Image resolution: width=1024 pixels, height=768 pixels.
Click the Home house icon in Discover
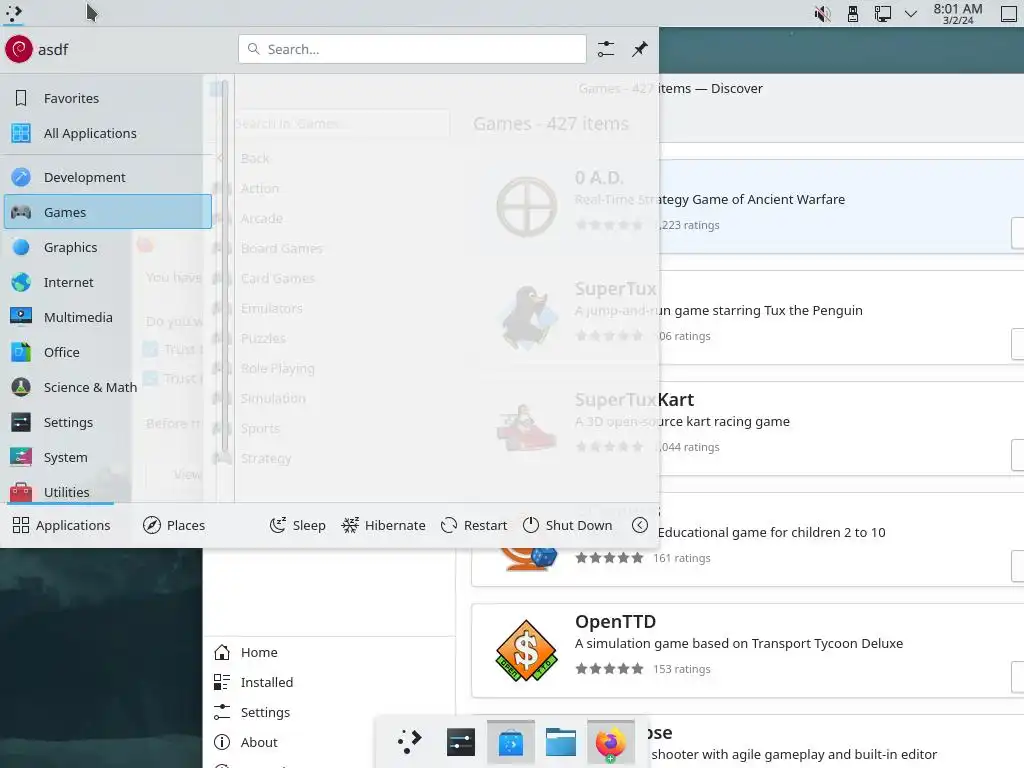pyautogui.click(x=222, y=652)
